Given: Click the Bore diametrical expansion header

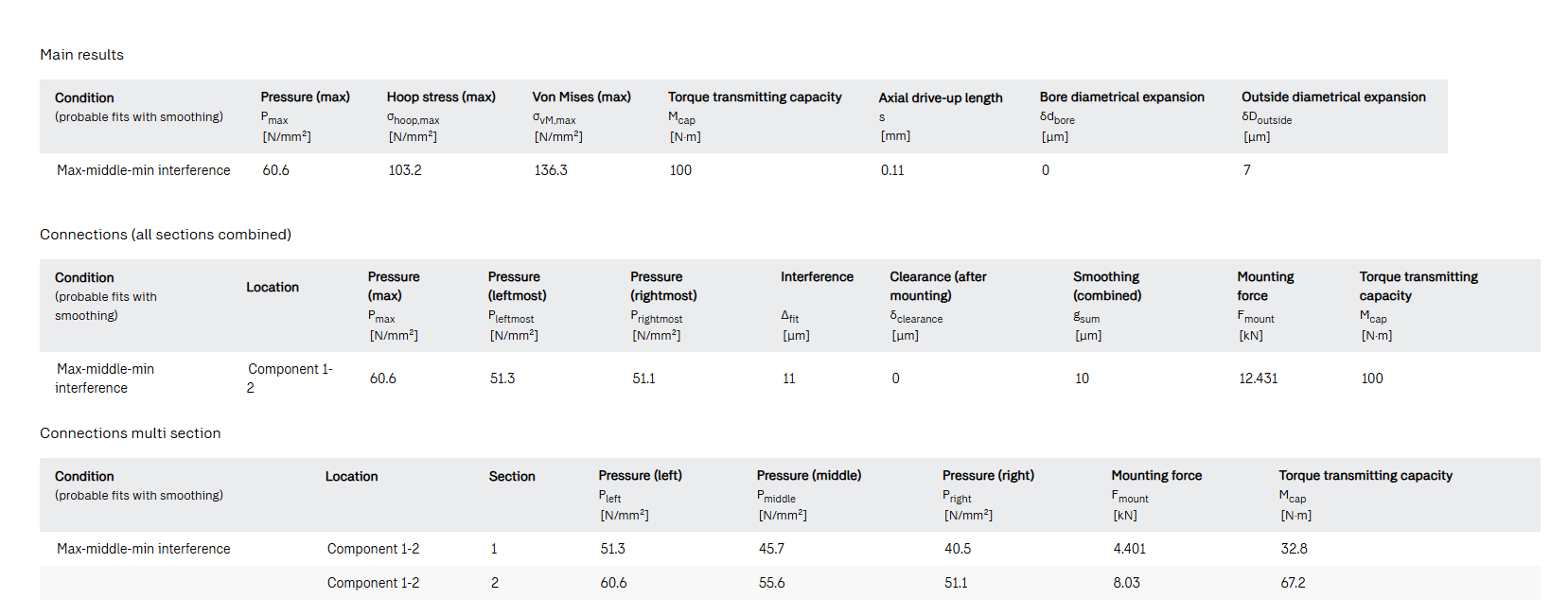Looking at the screenshot, I should coord(1121,97).
